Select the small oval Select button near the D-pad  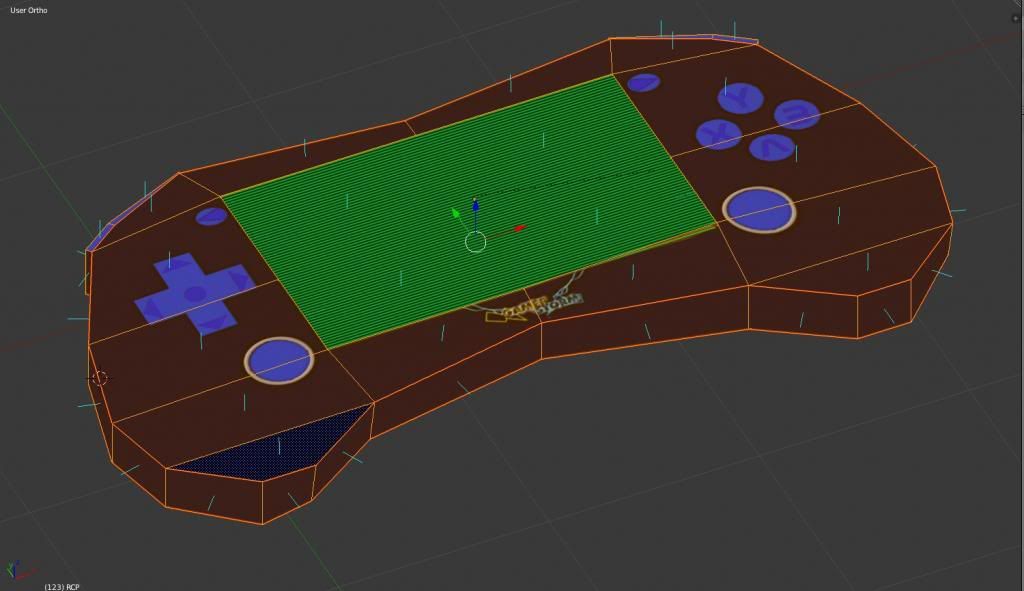[x=210, y=217]
